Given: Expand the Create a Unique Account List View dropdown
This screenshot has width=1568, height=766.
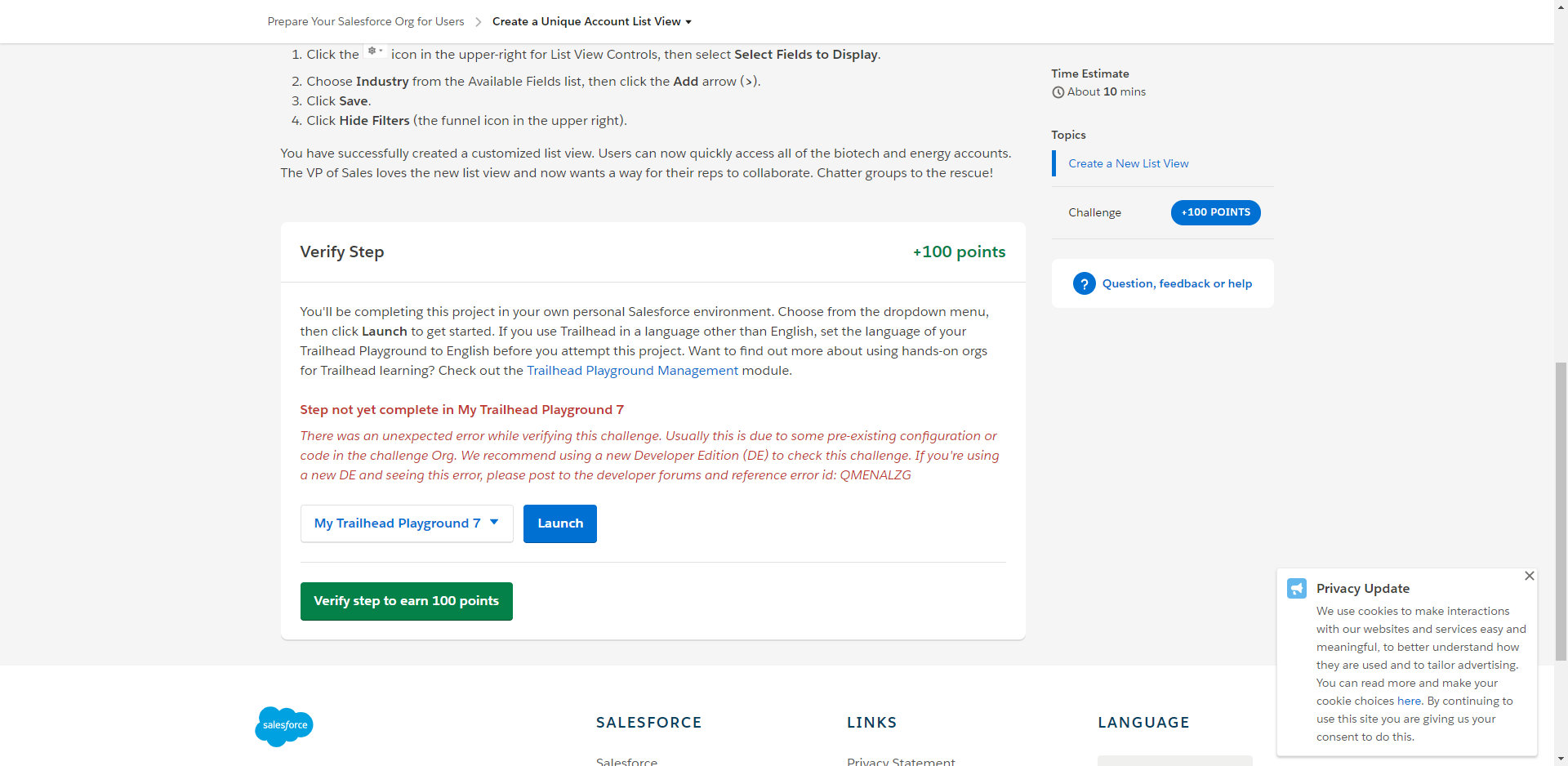Looking at the screenshot, I should click(x=688, y=21).
